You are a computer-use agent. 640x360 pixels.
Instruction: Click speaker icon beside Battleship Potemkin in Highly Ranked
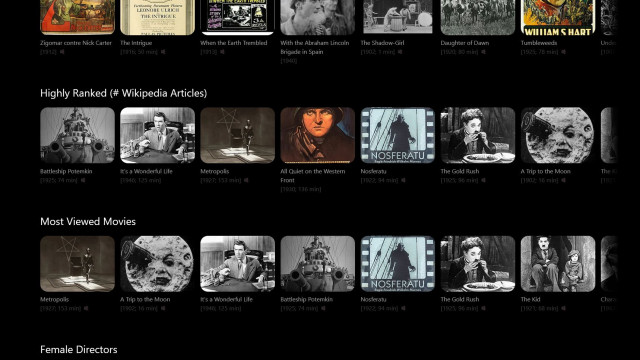[83, 180]
